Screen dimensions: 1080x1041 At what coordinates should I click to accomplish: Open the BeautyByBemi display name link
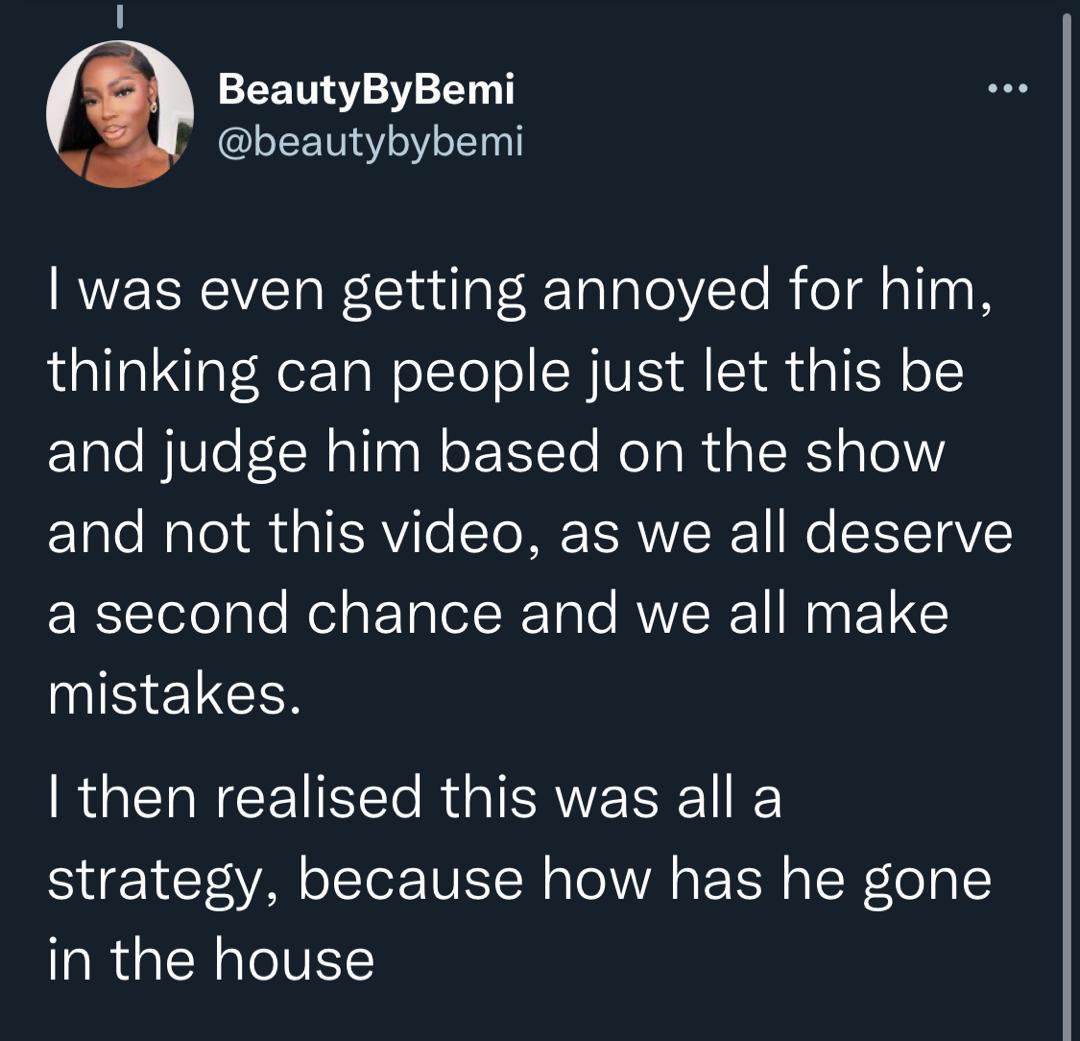click(x=366, y=91)
